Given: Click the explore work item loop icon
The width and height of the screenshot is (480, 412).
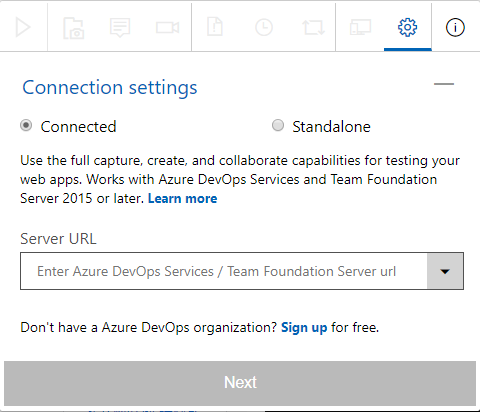Looking at the screenshot, I should tap(313, 28).
